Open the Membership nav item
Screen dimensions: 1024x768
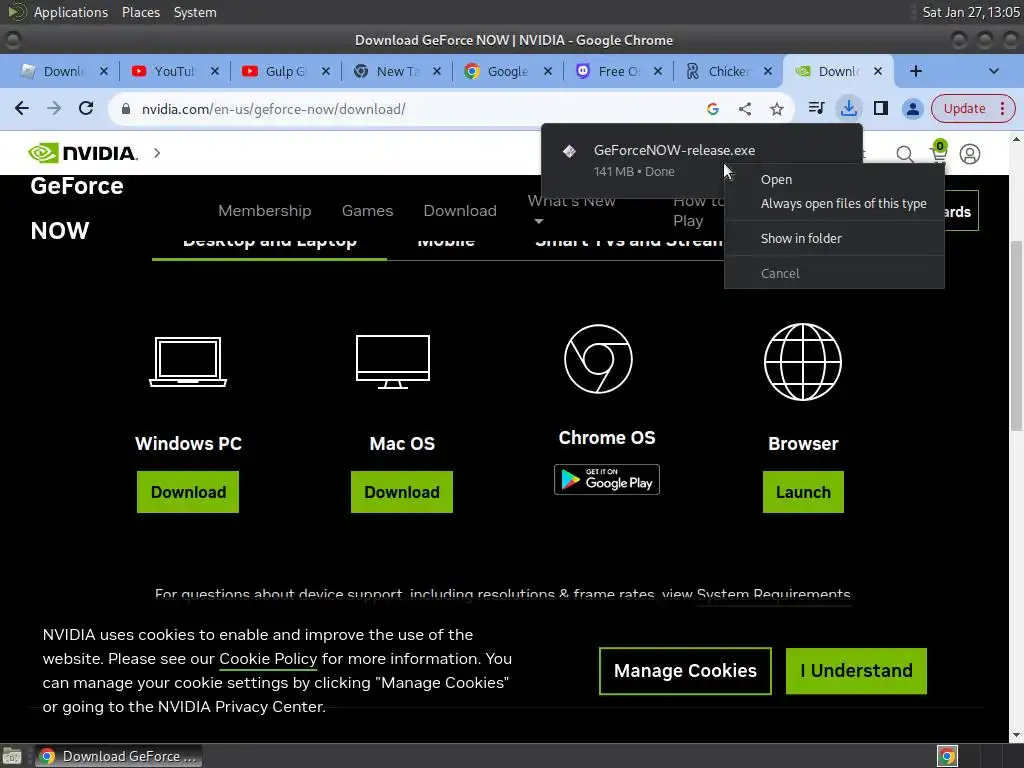pos(264,210)
